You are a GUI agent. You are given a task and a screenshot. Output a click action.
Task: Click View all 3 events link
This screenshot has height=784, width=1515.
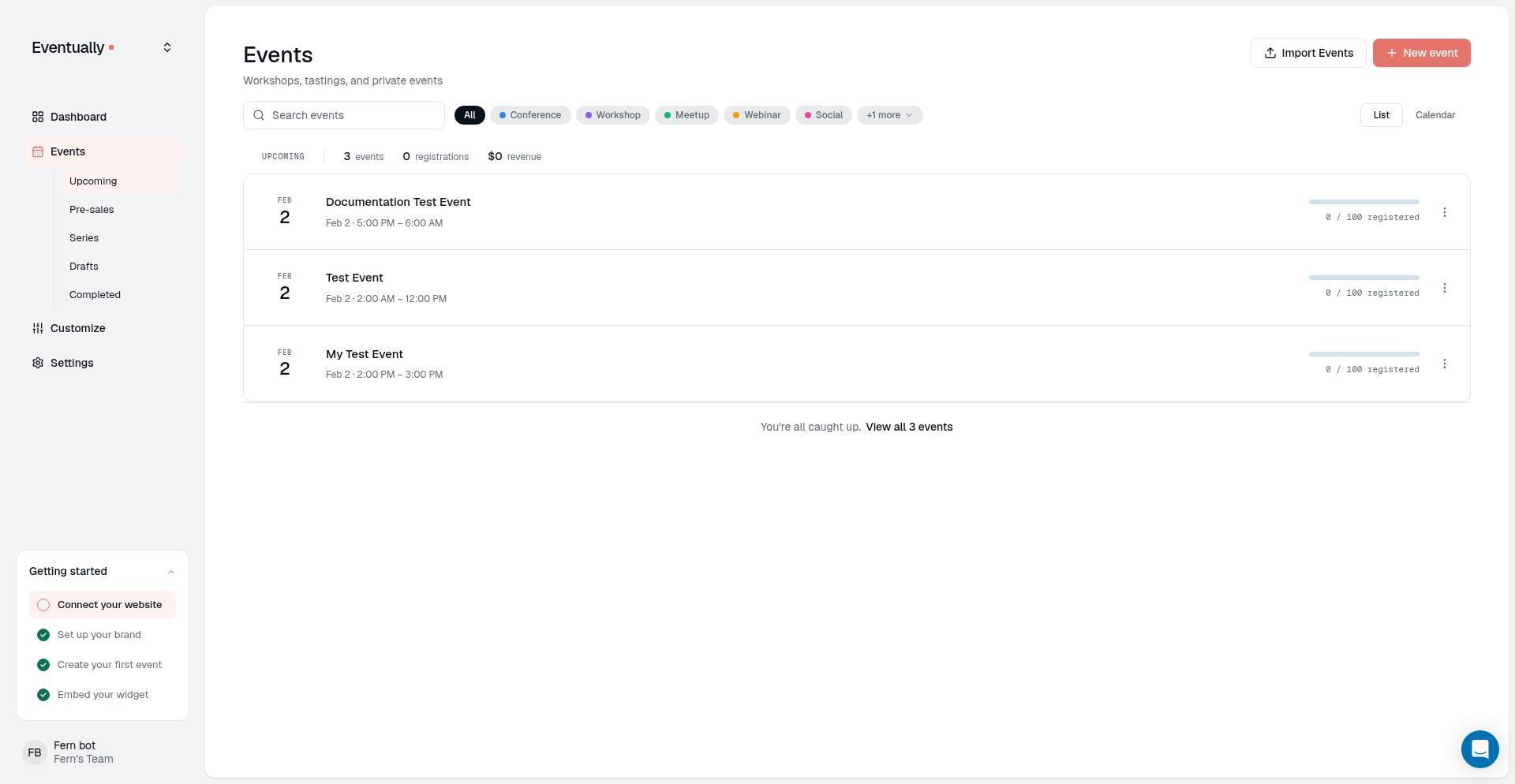click(x=909, y=427)
